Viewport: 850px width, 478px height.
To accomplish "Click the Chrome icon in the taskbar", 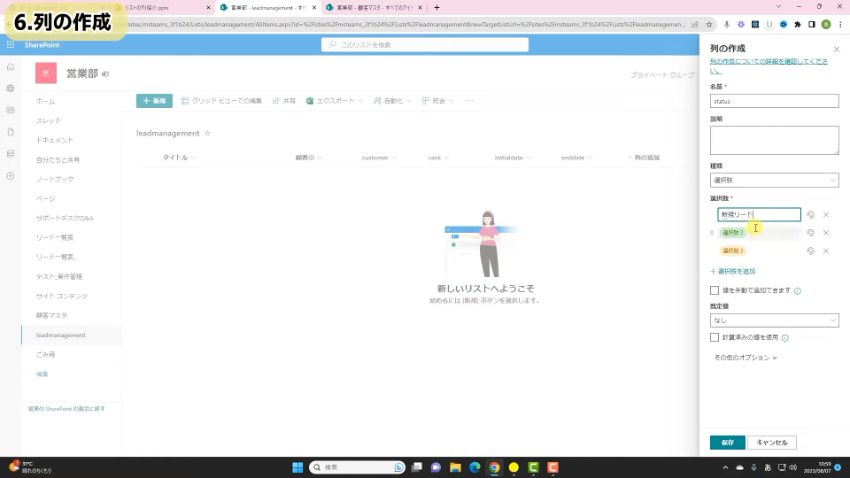I will (x=494, y=467).
